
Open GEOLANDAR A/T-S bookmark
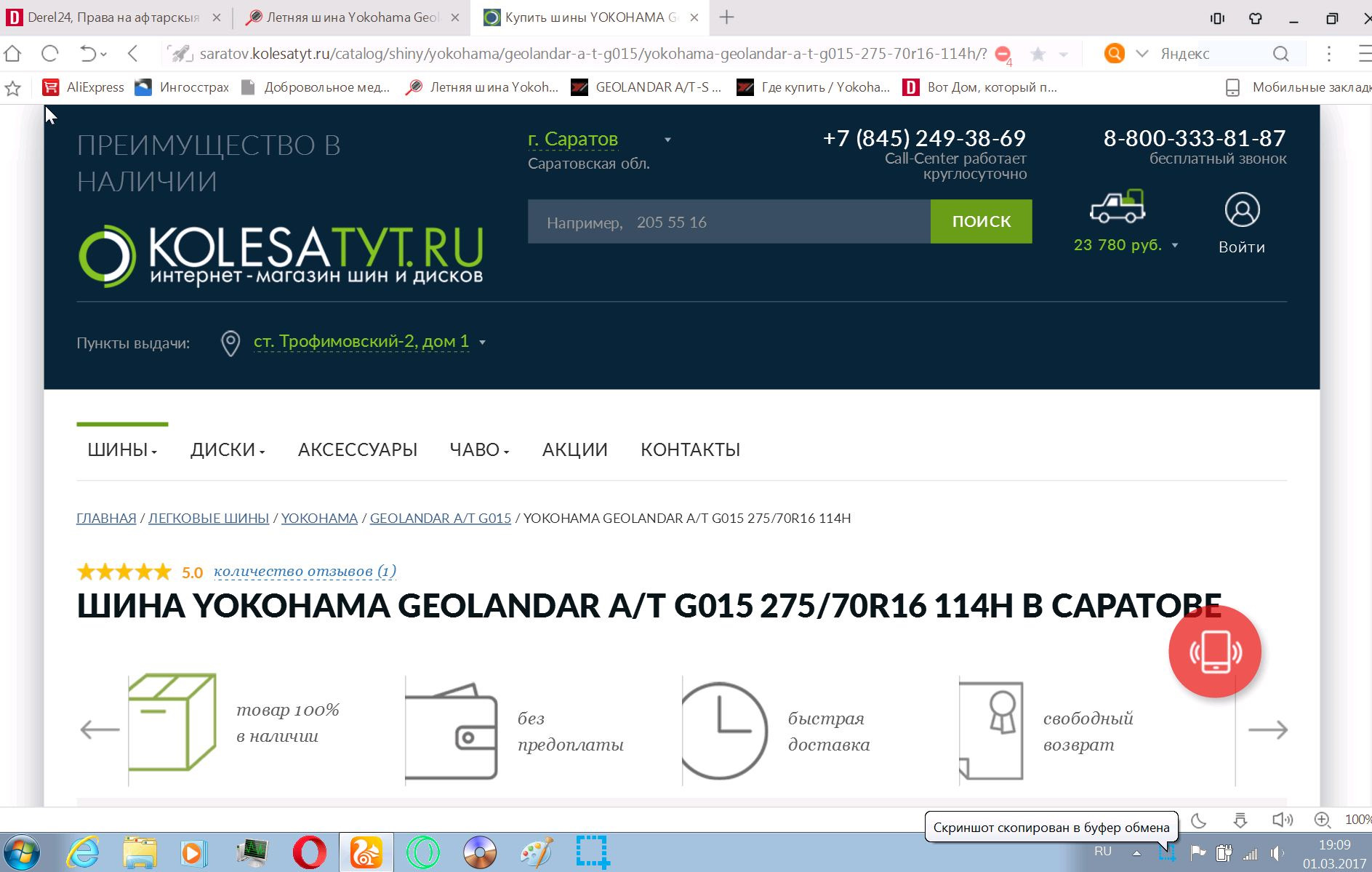tap(646, 87)
